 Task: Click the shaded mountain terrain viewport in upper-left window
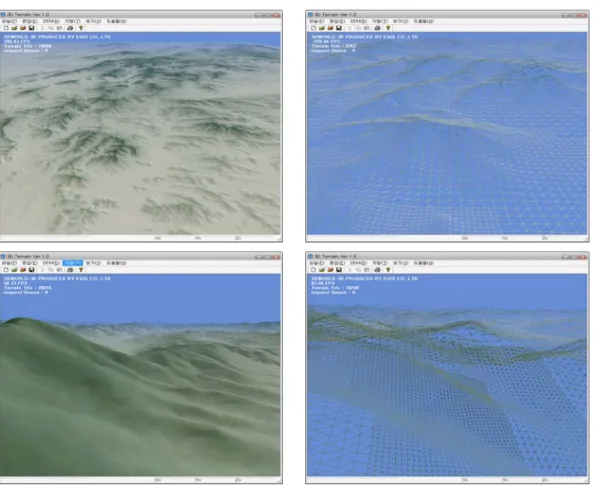coord(140,133)
